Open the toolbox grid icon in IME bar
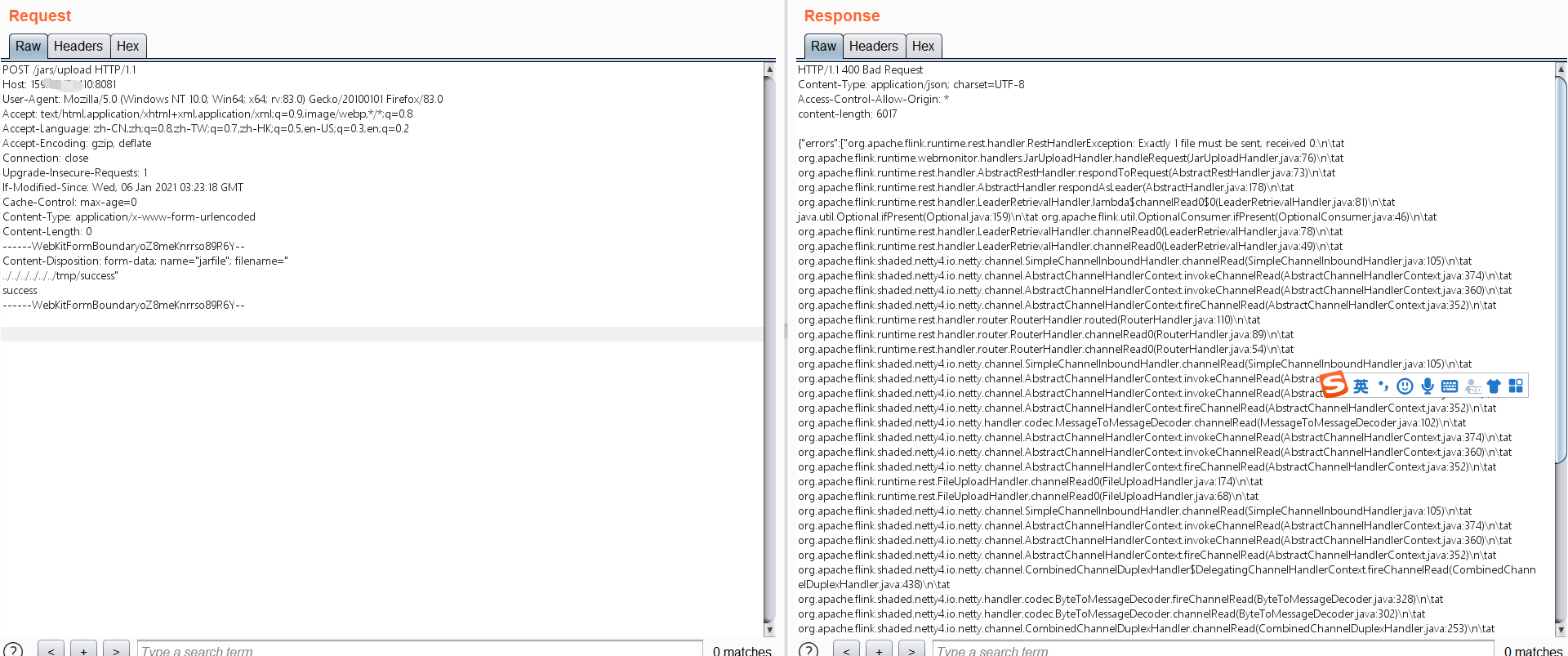 coord(1516,386)
